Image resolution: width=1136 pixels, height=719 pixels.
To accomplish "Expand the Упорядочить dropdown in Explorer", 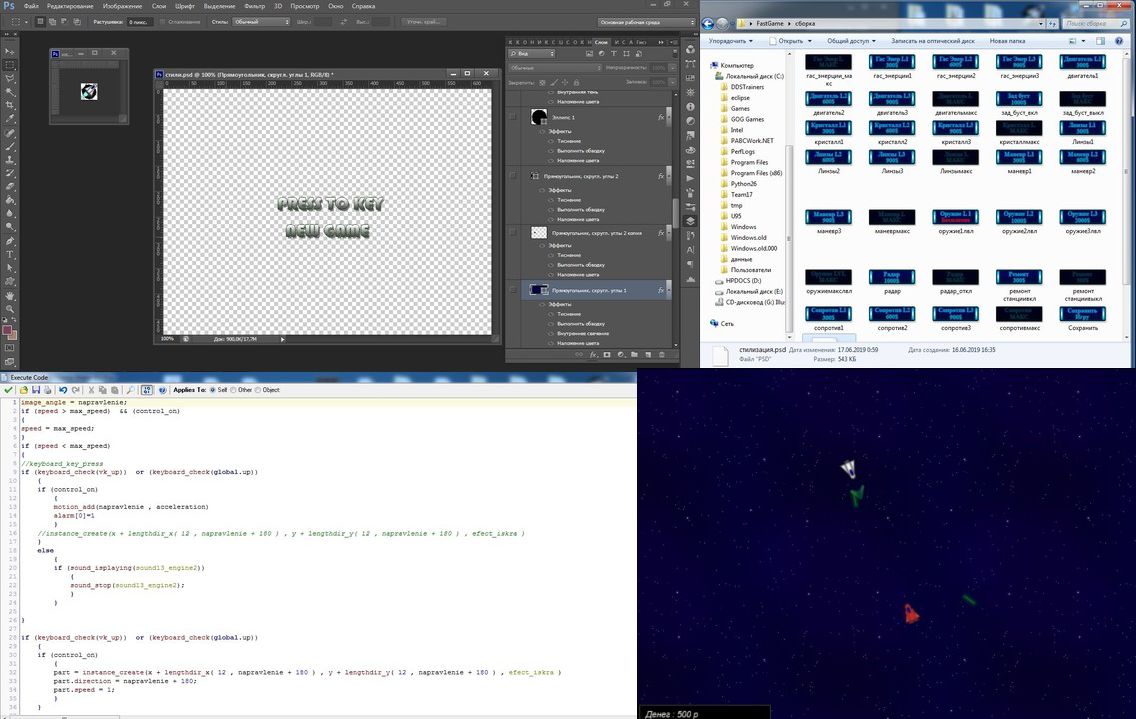I will pos(730,41).
